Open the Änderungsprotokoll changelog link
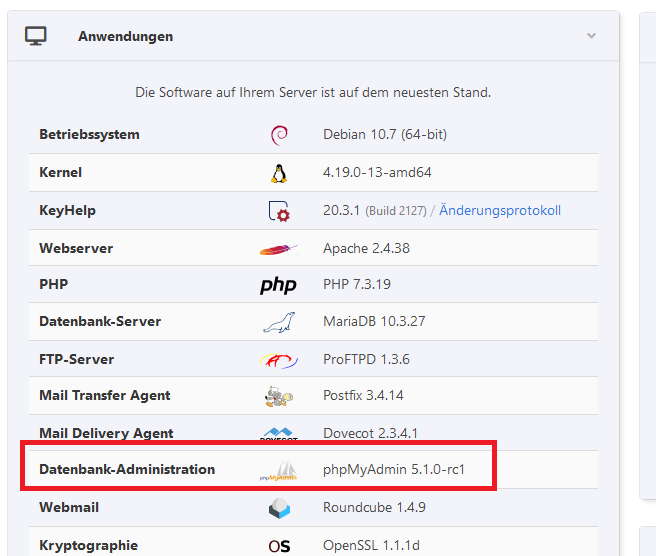Viewport: 656px width, 556px height. 500,211
